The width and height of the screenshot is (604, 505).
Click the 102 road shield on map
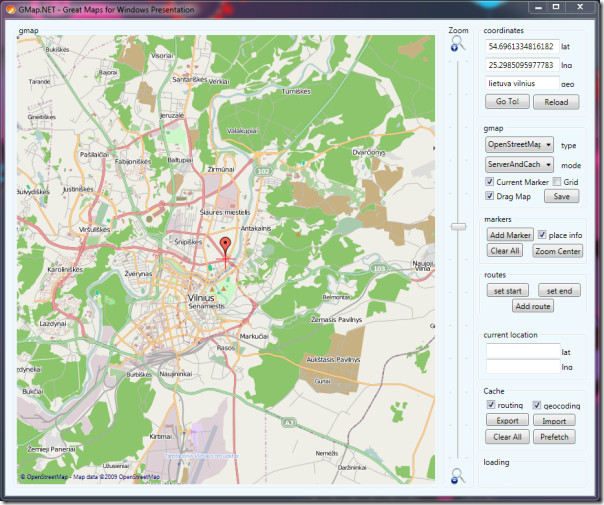click(x=263, y=171)
